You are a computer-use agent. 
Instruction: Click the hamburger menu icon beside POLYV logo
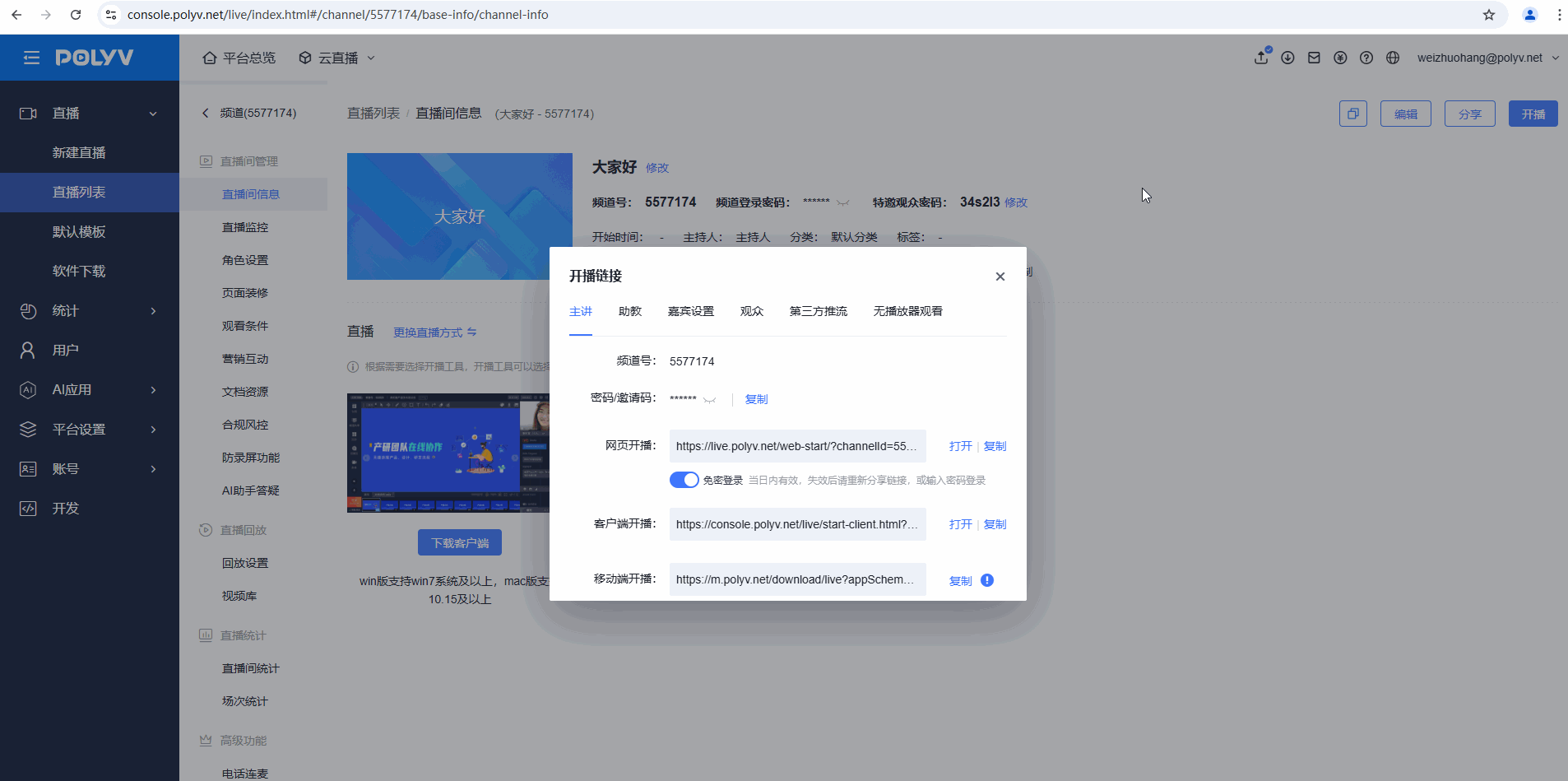point(31,58)
